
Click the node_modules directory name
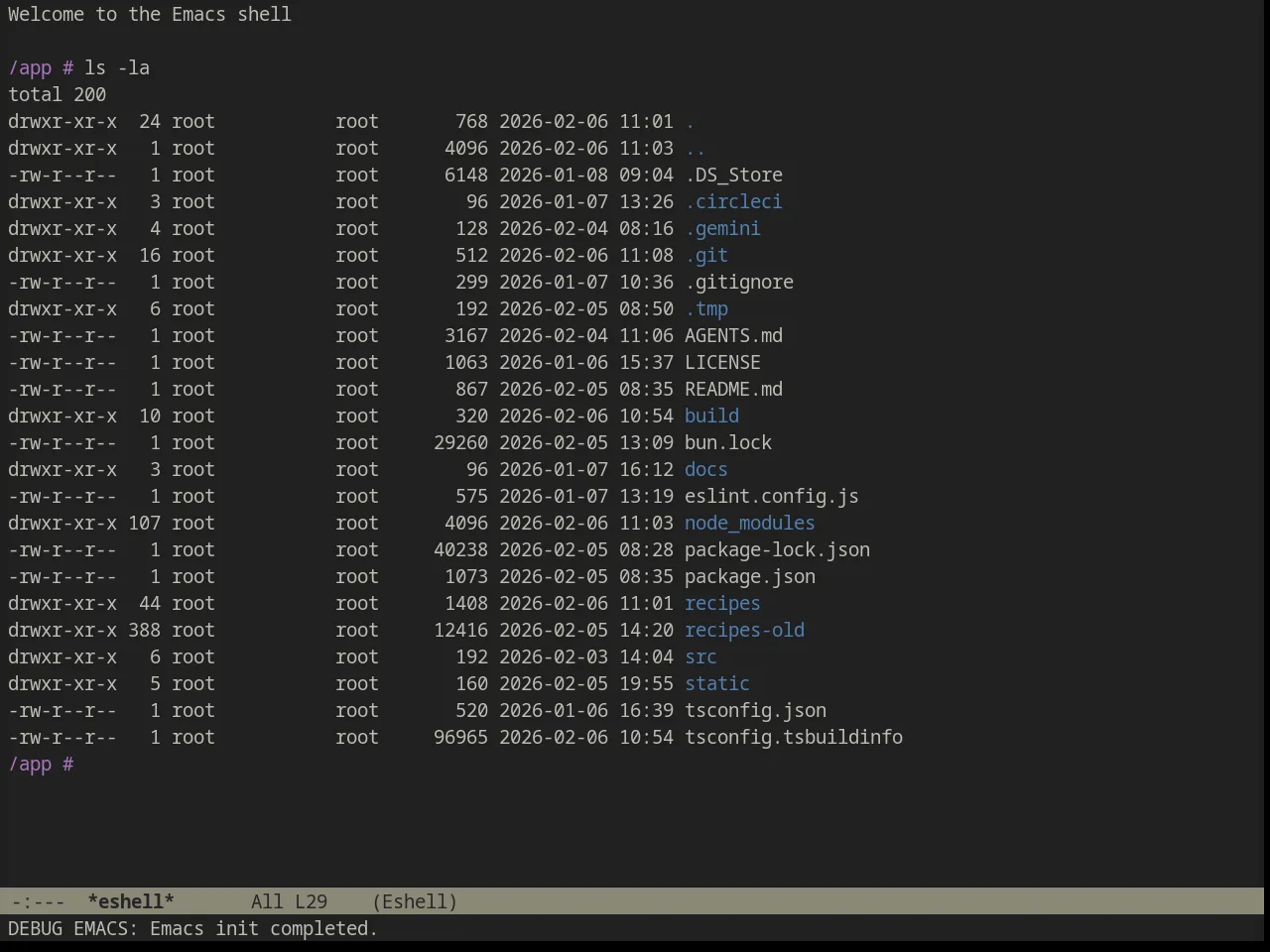point(750,523)
